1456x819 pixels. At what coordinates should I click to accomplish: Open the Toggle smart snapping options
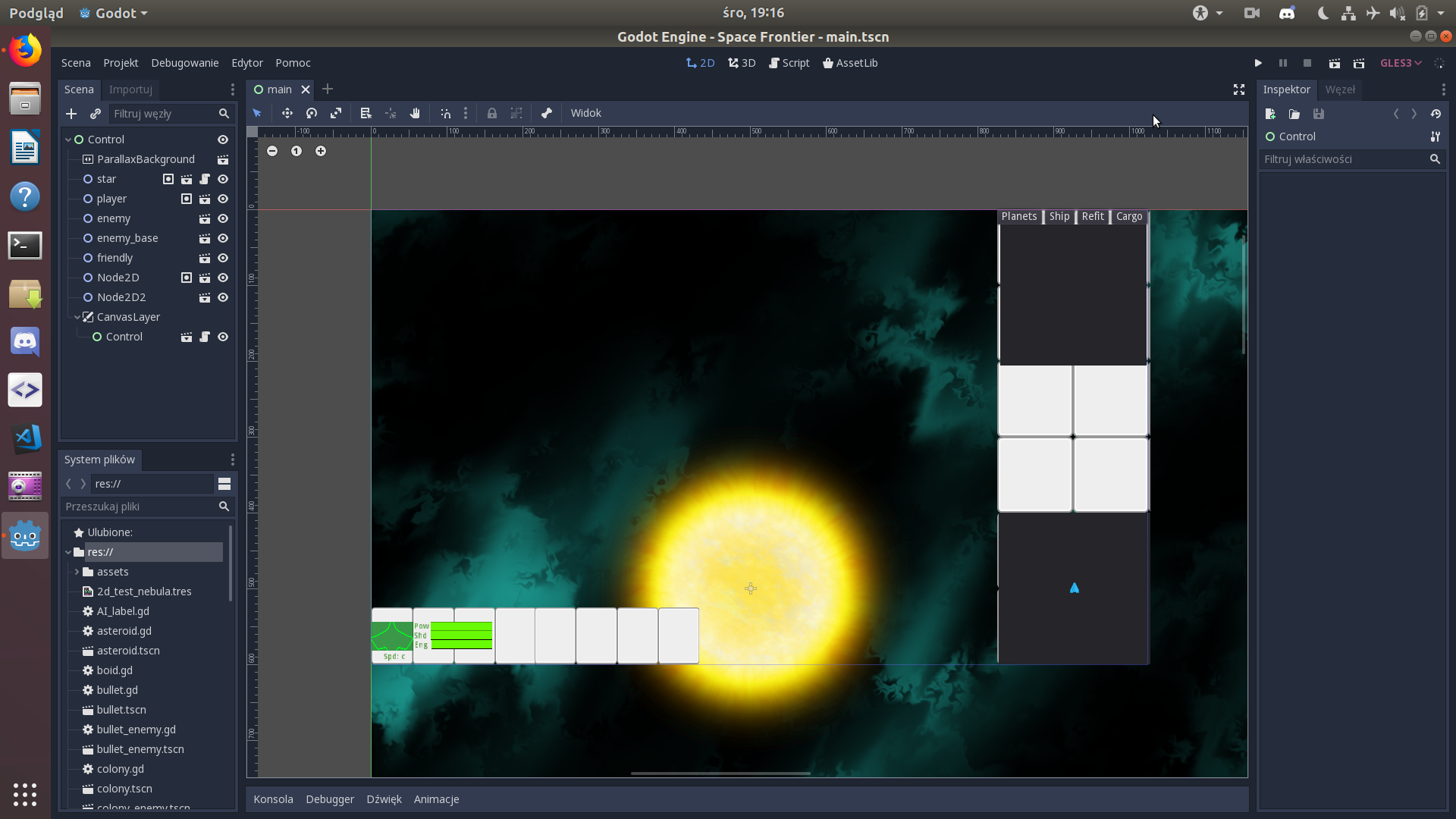pyautogui.click(x=445, y=113)
